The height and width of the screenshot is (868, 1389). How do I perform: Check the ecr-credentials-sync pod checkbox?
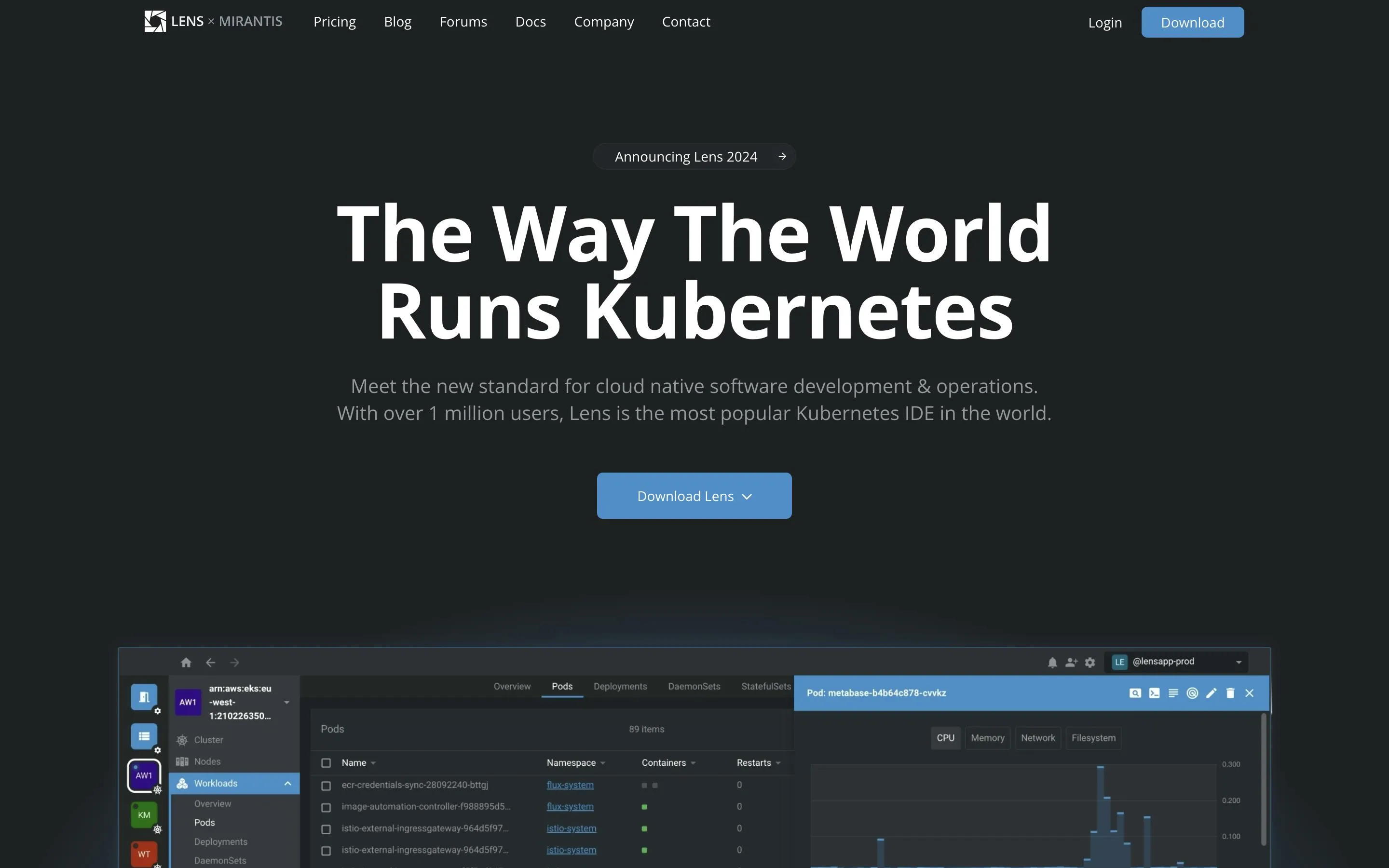pyautogui.click(x=326, y=786)
